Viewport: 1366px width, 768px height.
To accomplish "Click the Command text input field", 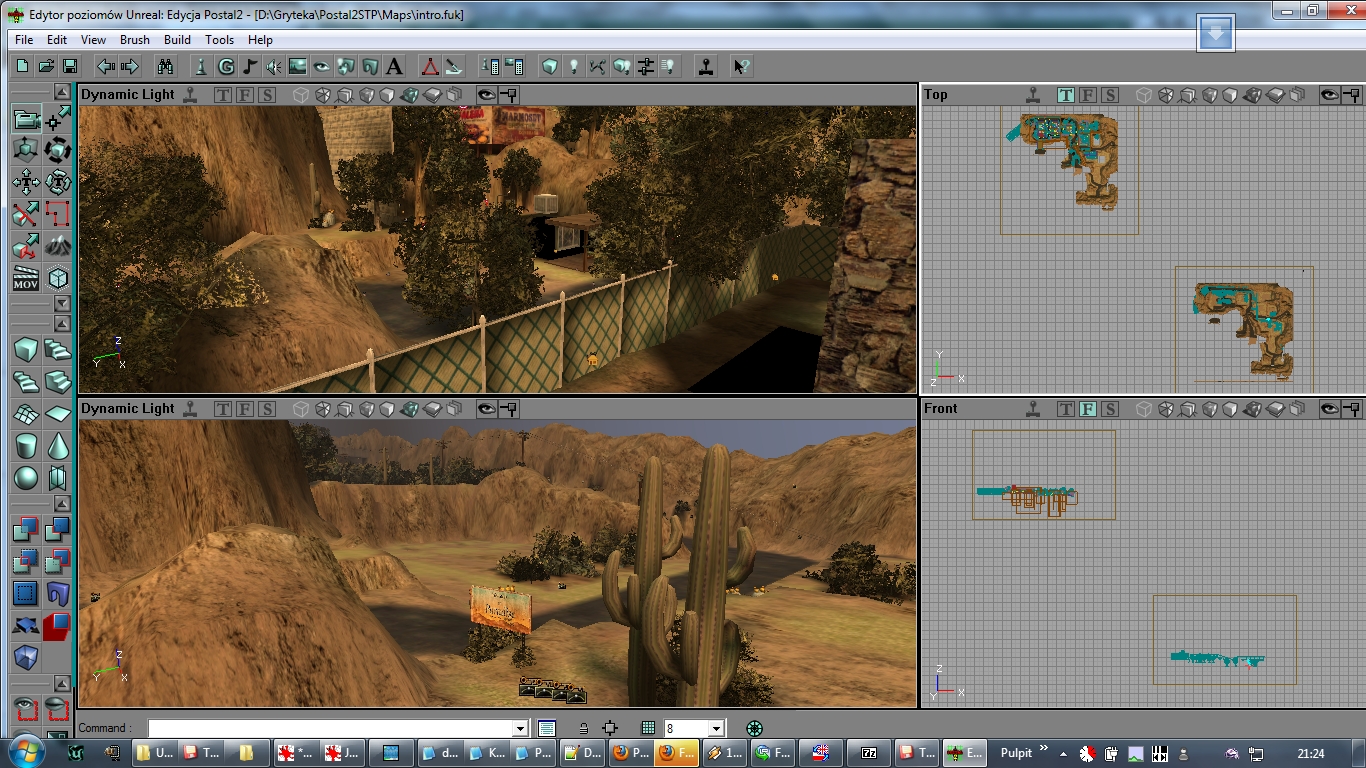I will coord(331,729).
